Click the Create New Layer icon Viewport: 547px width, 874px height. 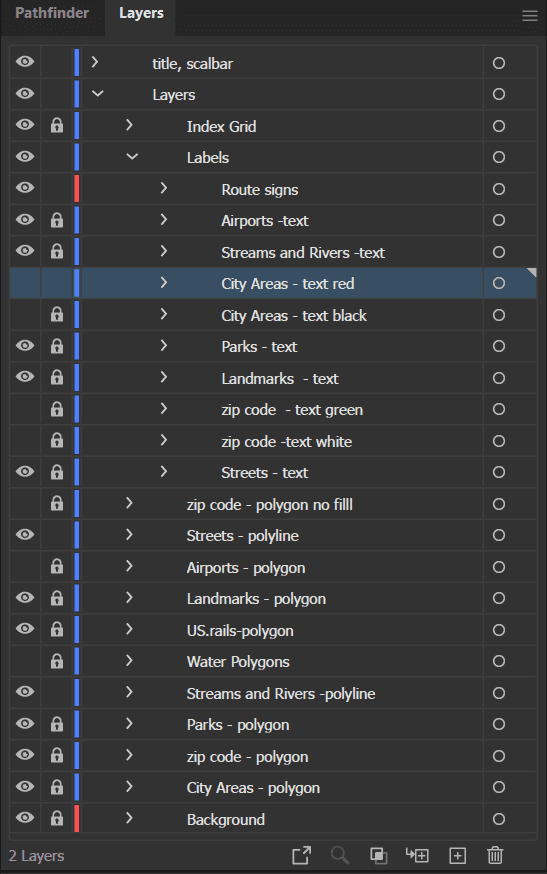[x=457, y=855]
